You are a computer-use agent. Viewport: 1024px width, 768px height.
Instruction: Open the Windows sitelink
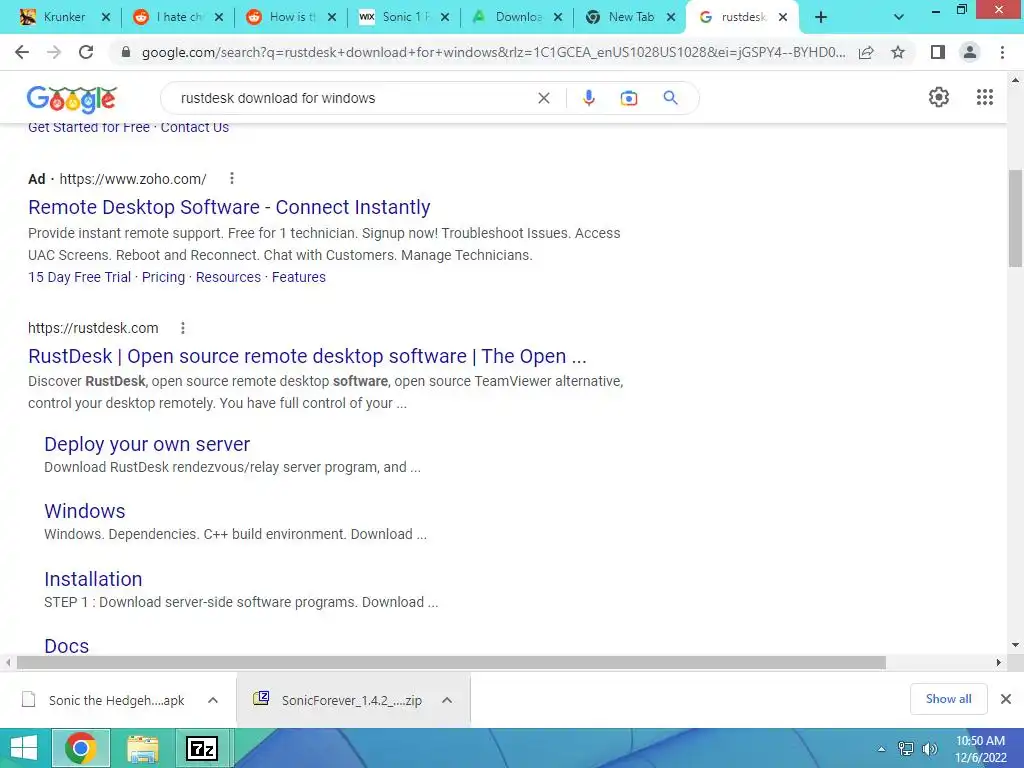pyautogui.click(x=85, y=511)
